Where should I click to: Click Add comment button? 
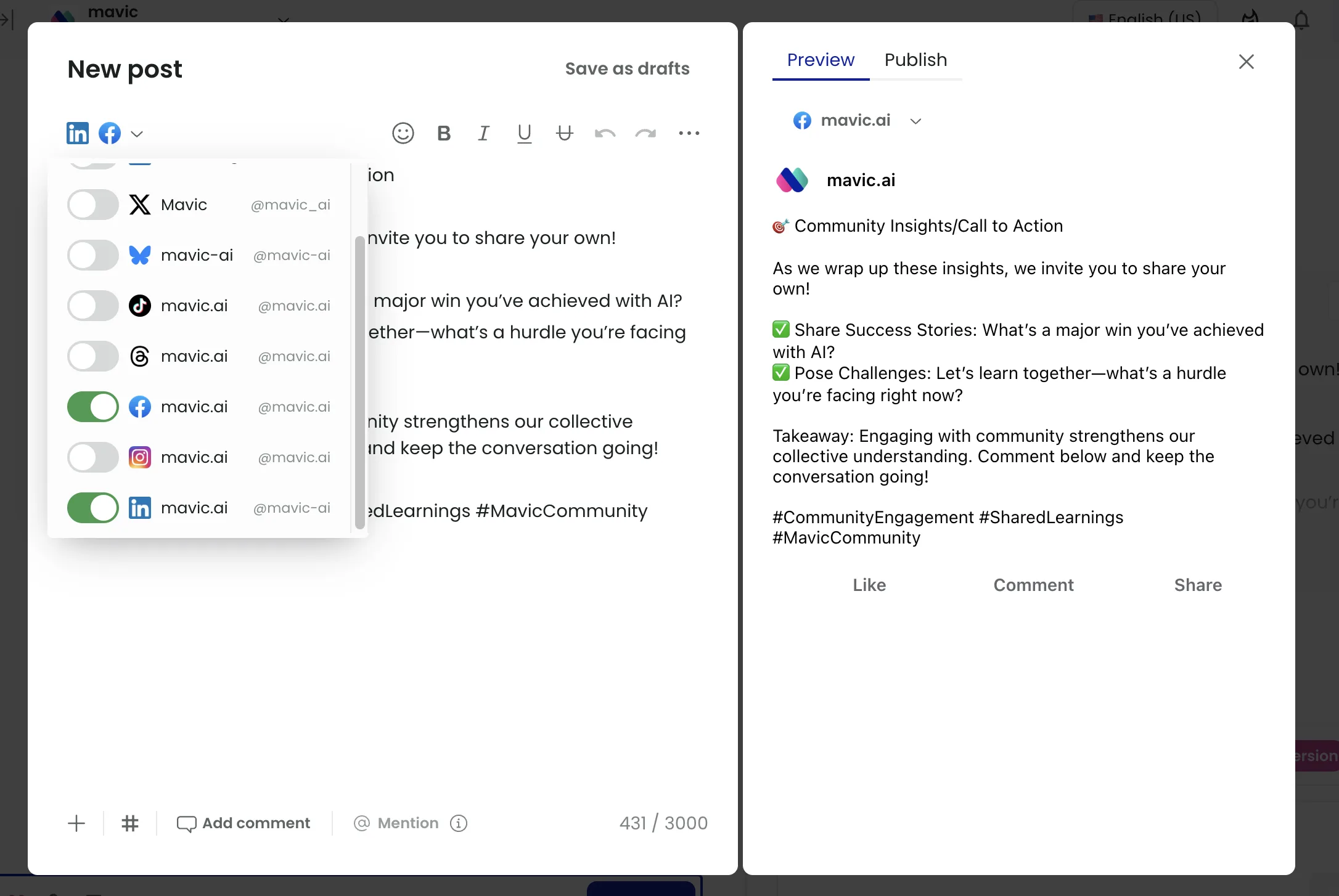tap(244, 823)
